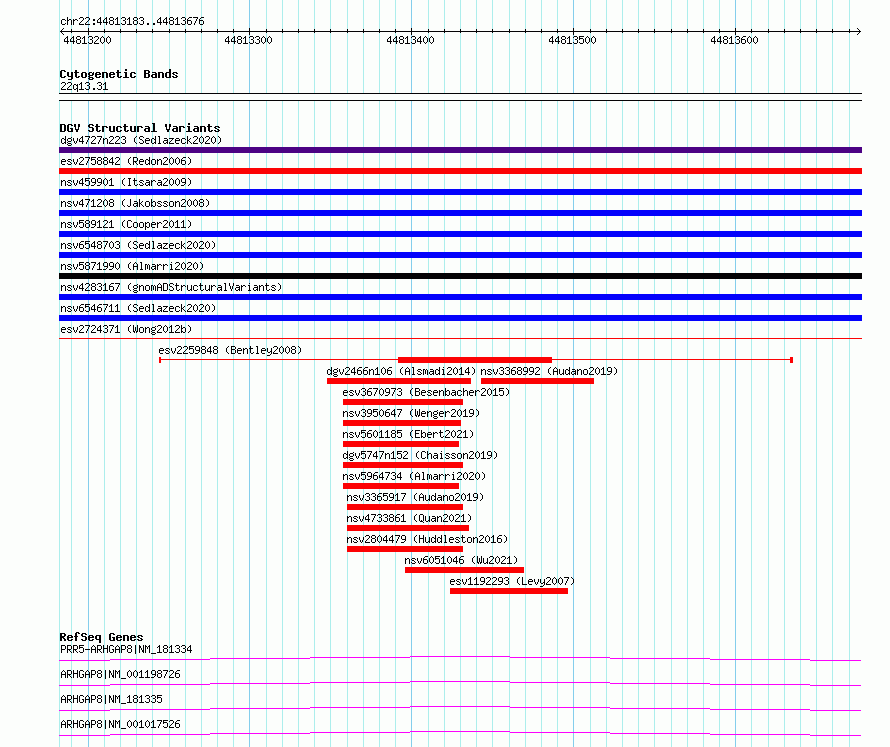Screen dimensions: 890x747
Task: Click esv3670973 (Besenbacher2015) label
Action: pyautogui.click(x=426, y=392)
